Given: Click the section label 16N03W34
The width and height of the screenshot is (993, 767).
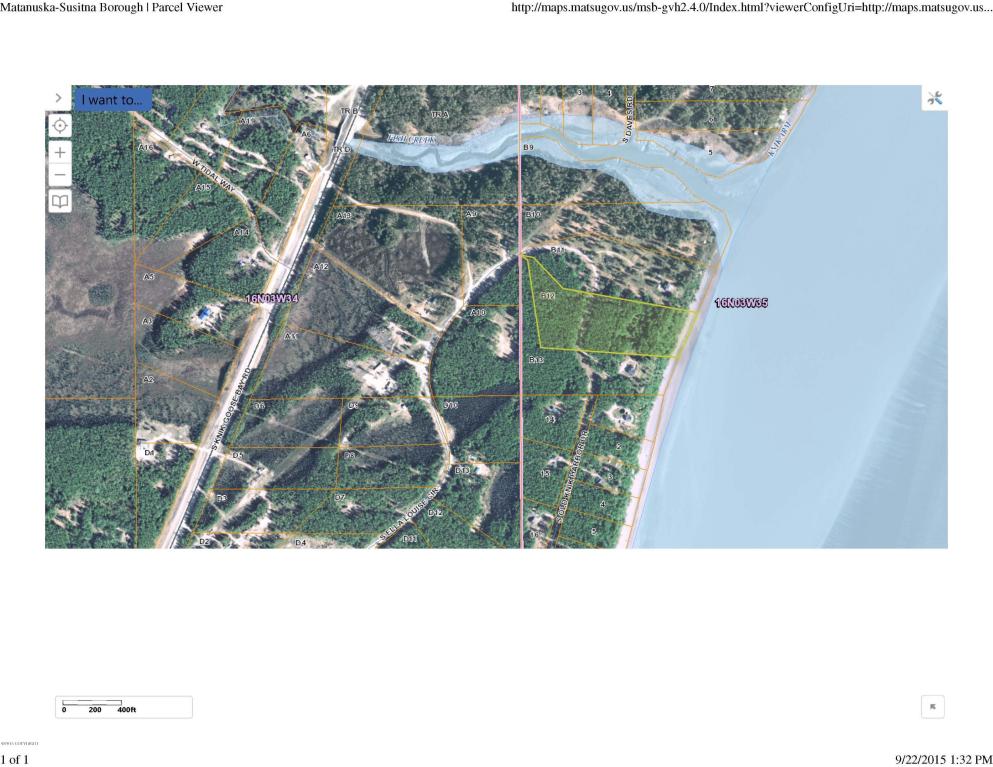Looking at the screenshot, I should (272, 298).
